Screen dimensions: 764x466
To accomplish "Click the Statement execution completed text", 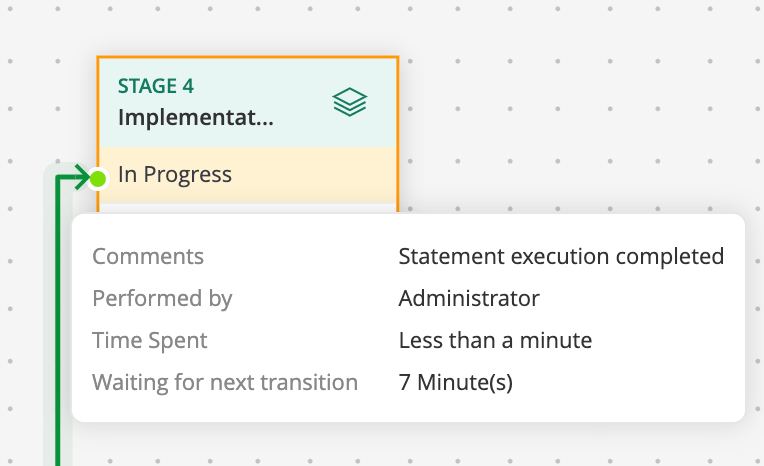I will [x=561, y=256].
